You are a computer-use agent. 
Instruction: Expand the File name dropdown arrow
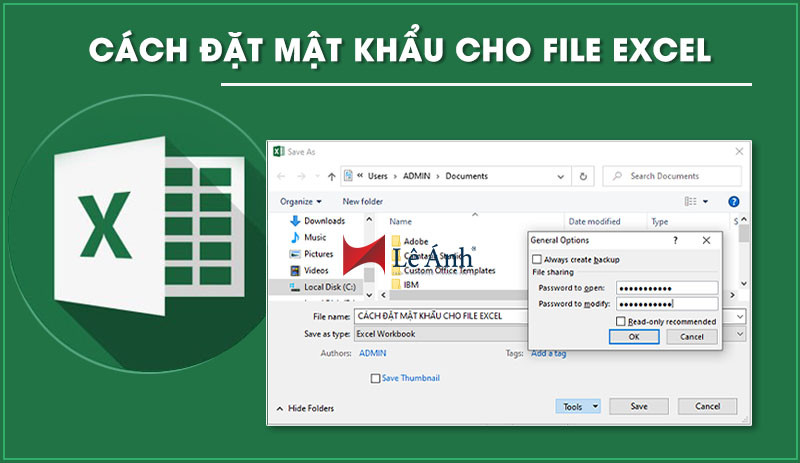point(740,316)
